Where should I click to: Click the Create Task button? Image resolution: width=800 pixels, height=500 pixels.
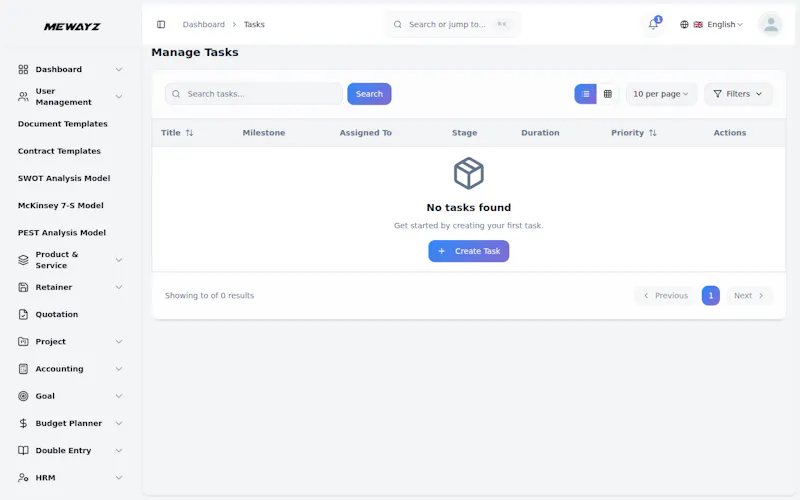pyautogui.click(x=468, y=251)
